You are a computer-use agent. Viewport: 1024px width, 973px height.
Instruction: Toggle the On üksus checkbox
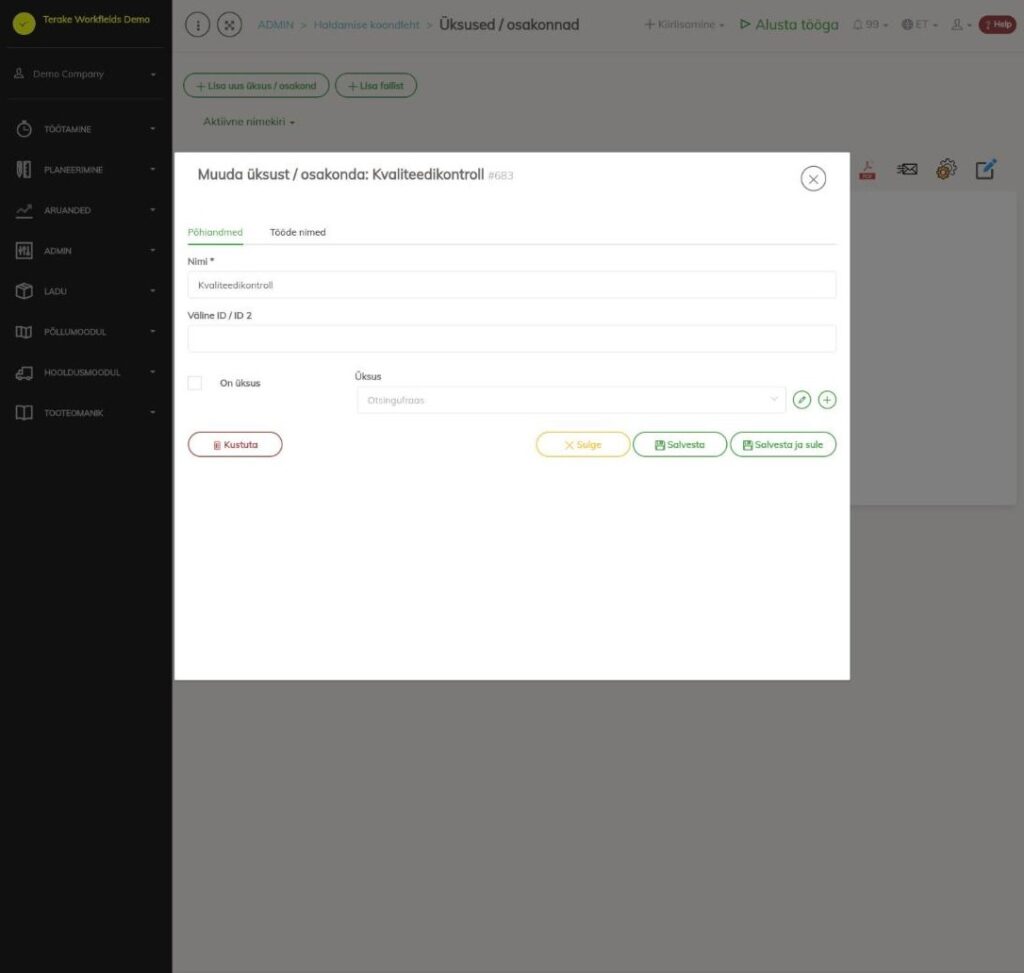pos(195,383)
